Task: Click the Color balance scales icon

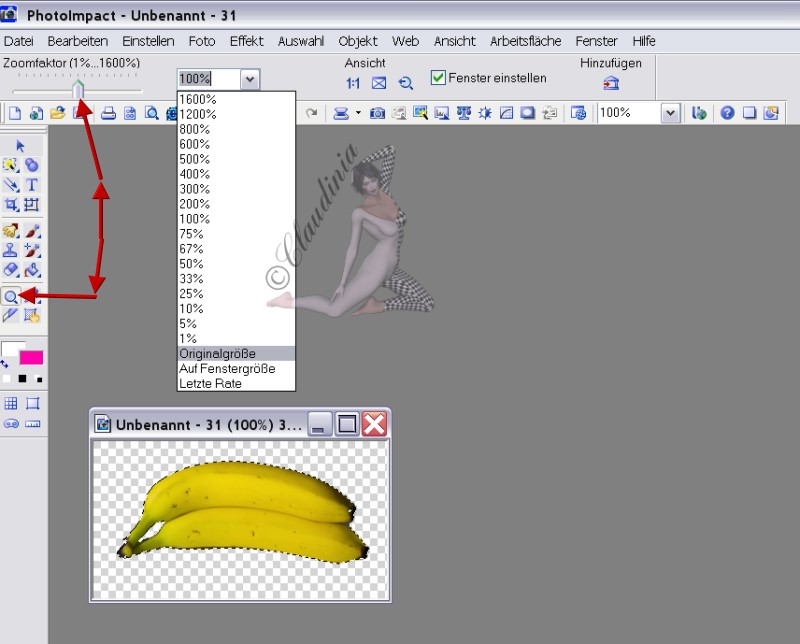Action: point(463,113)
